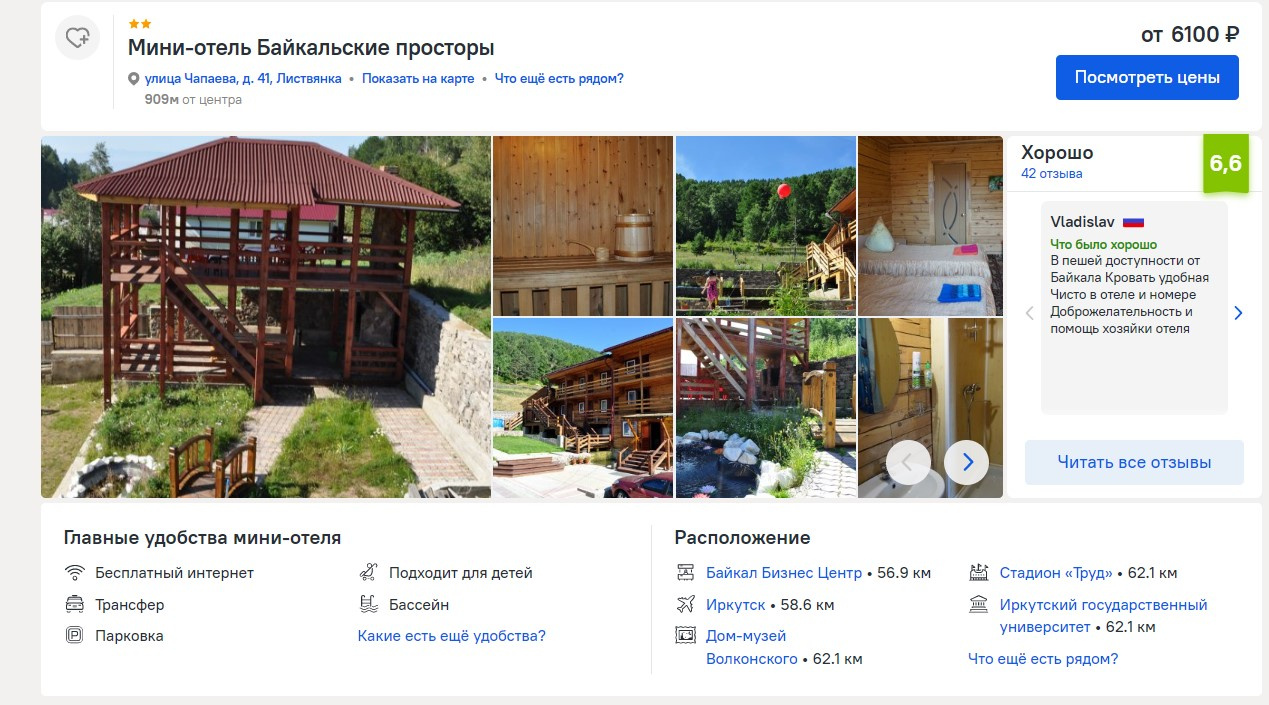The width and height of the screenshot is (1269, 705).
Task: Click next photo arrow in gallery
Action: 966,462
